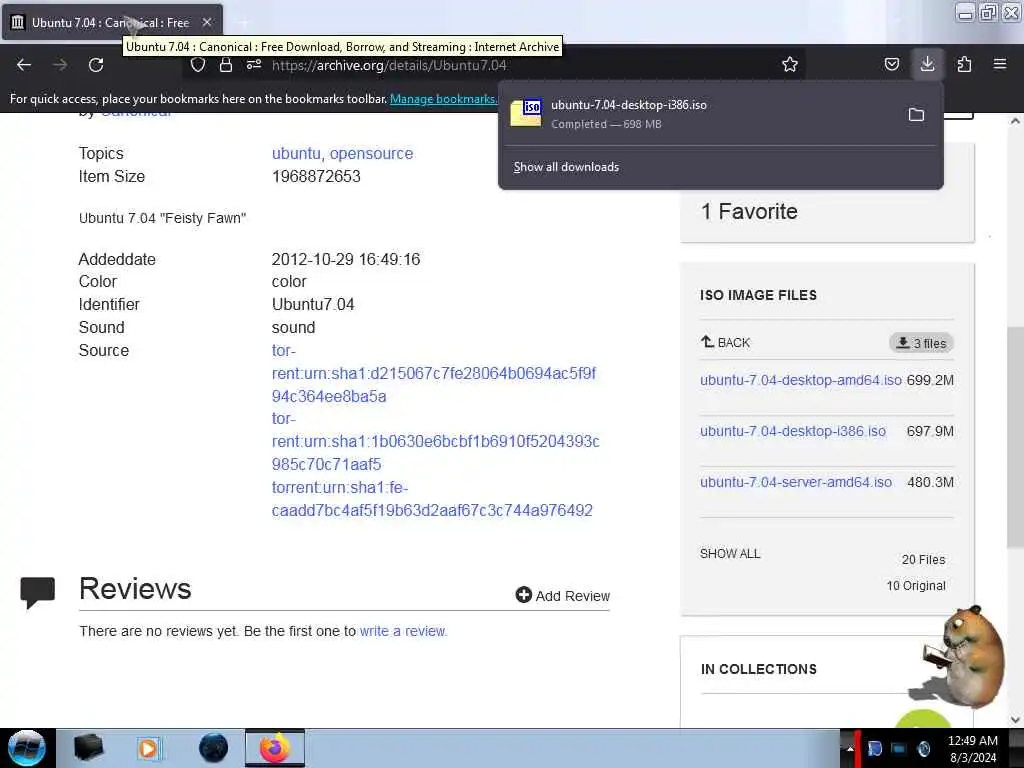Click the Internet Archive tab favicon
The image size is (1024, 768).
pyautogui.click(x=18, y=22)
